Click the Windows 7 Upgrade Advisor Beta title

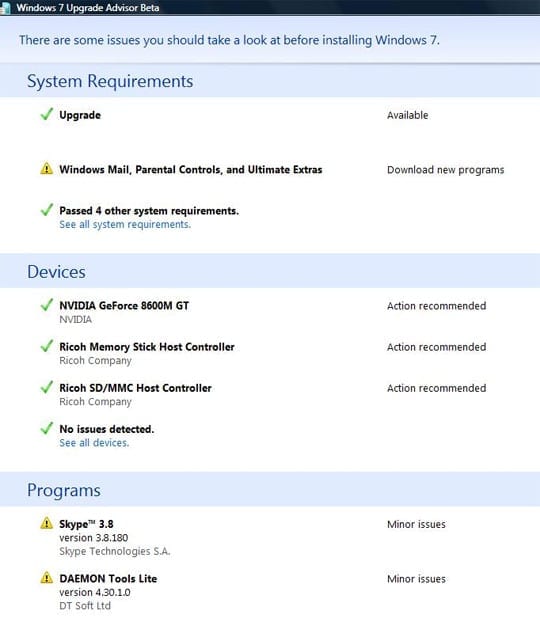coord(88,8)
